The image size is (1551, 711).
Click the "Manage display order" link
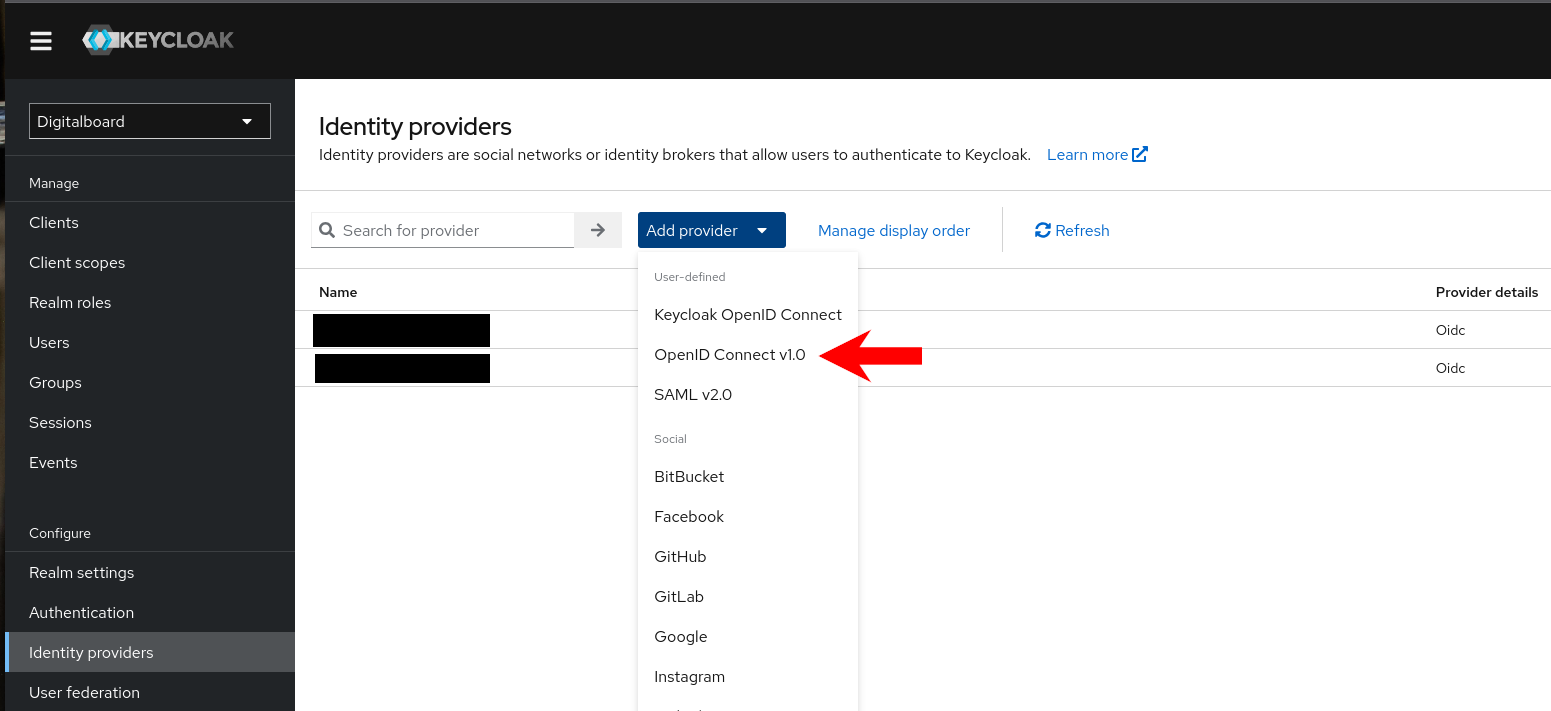[893, 230]
